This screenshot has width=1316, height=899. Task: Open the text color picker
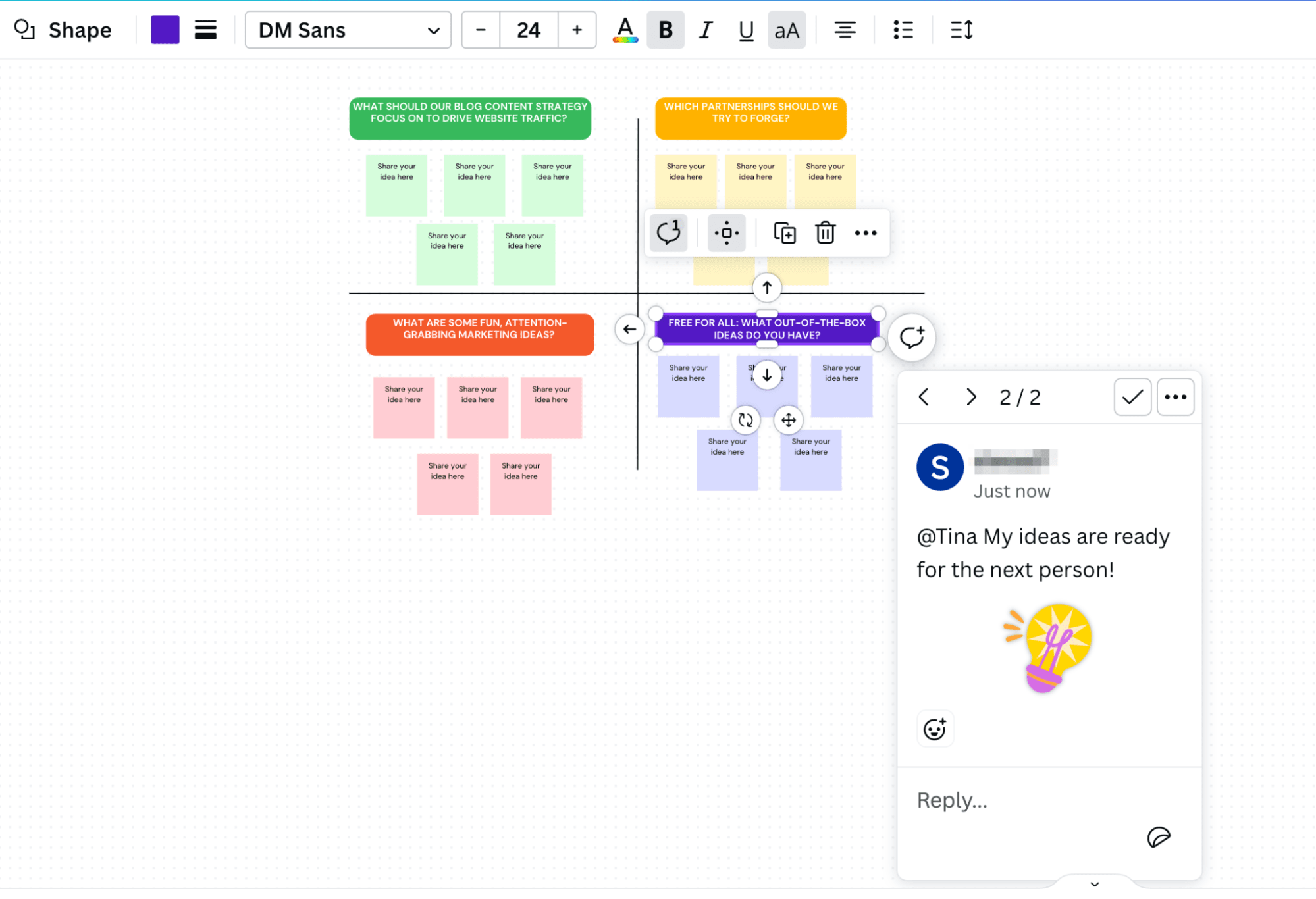click(624, 30)
